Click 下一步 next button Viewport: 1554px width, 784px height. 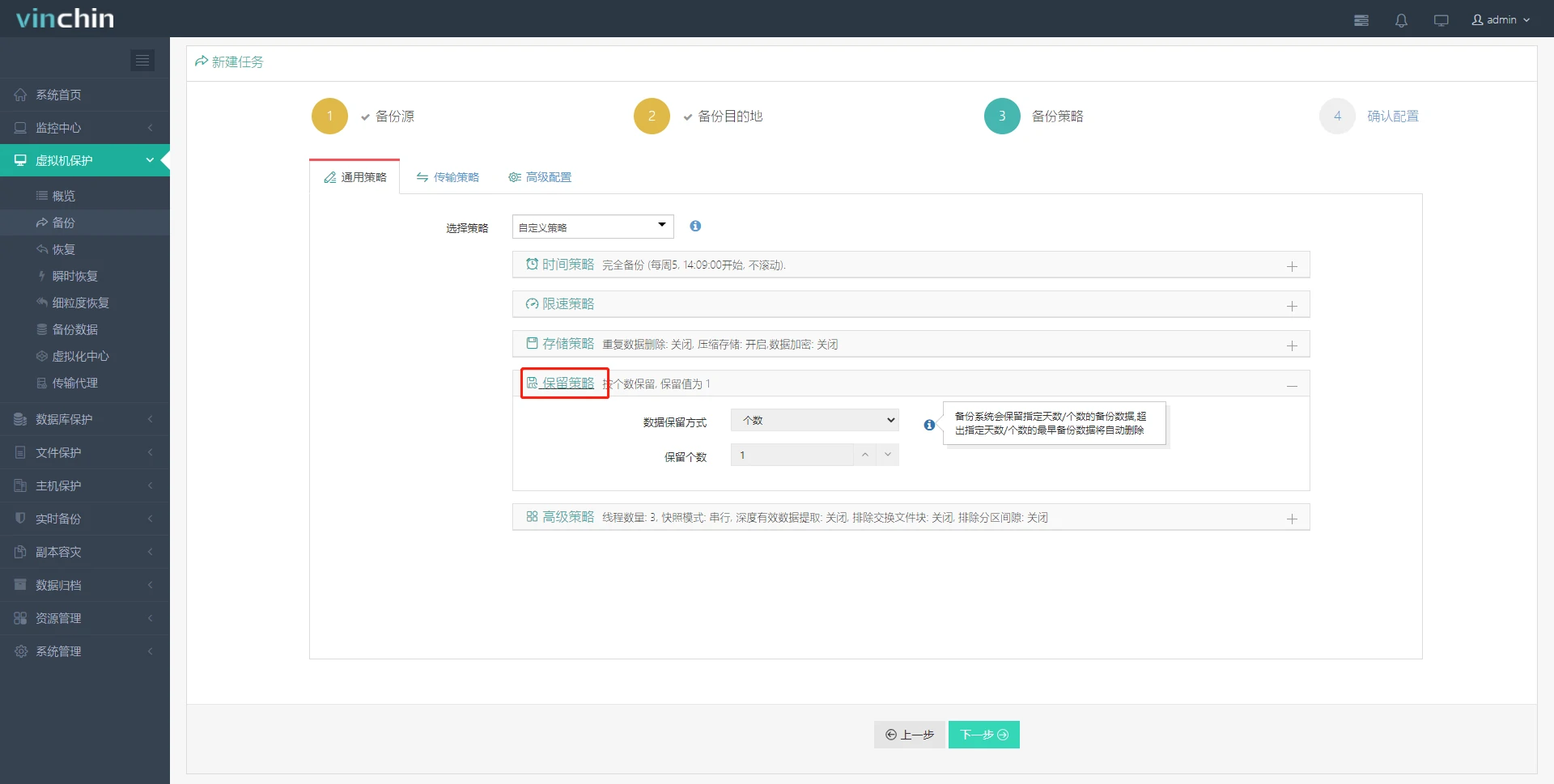(x=984, y=735)
